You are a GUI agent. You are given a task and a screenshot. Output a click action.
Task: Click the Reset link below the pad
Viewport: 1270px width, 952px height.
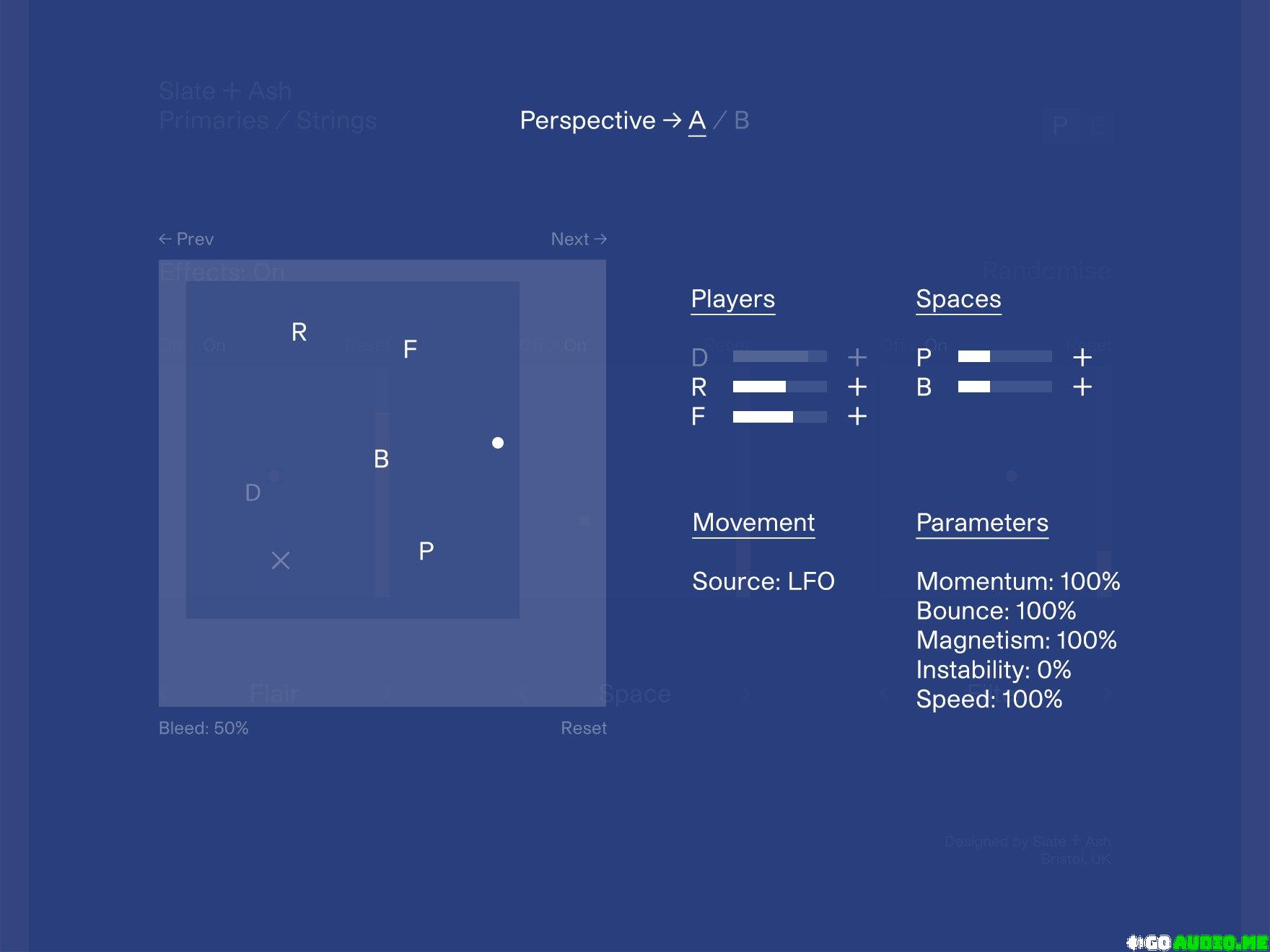(584, 728)
